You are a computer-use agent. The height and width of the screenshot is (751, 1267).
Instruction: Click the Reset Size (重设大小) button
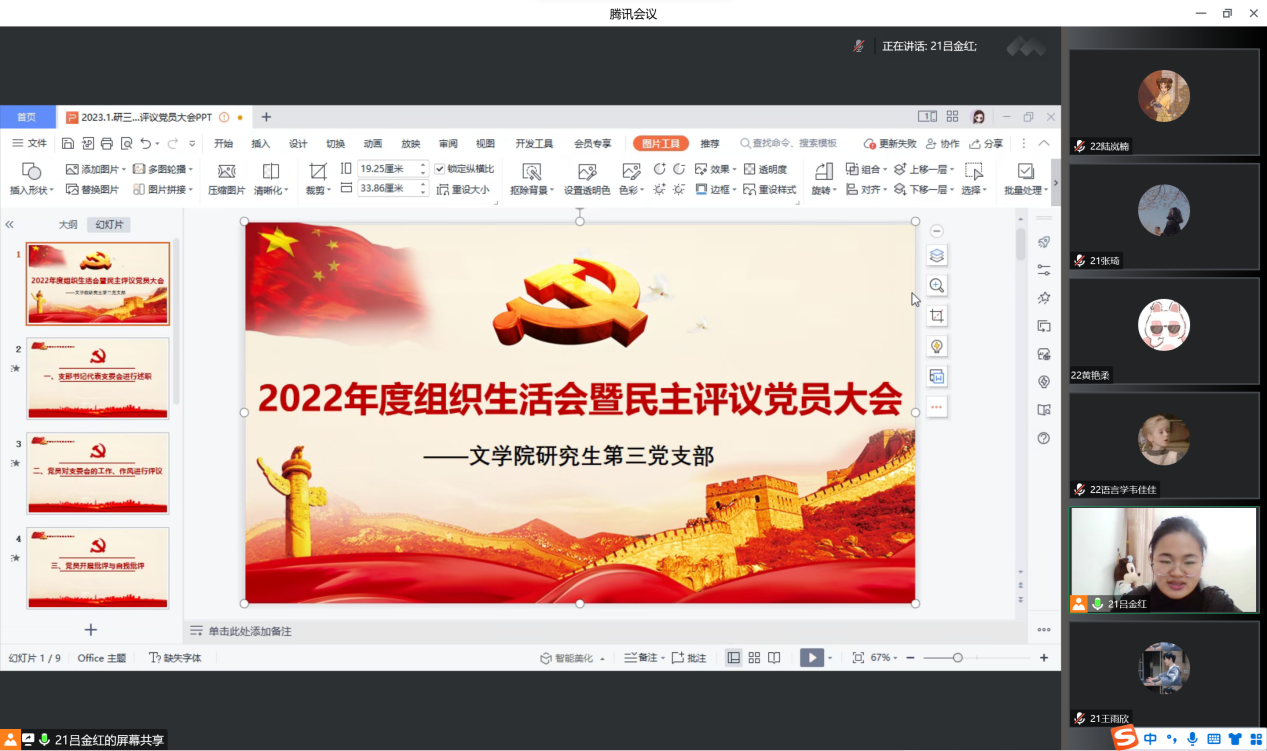pos(464,189)
